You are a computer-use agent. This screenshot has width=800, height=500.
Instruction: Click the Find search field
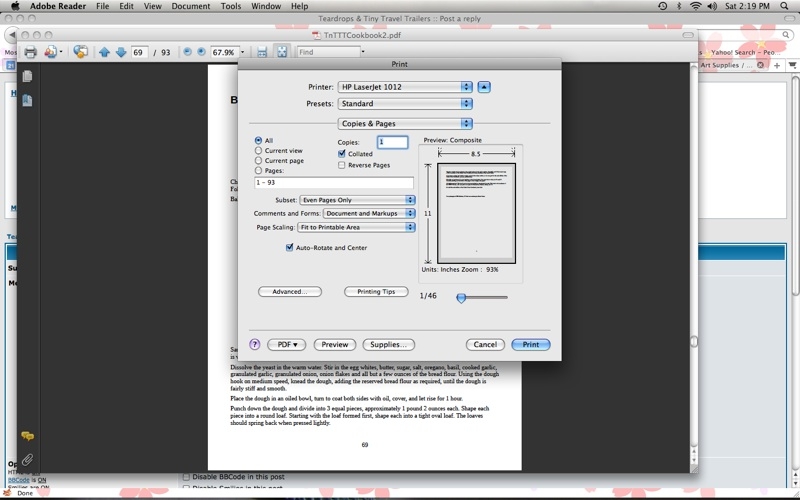pos(329,52)
